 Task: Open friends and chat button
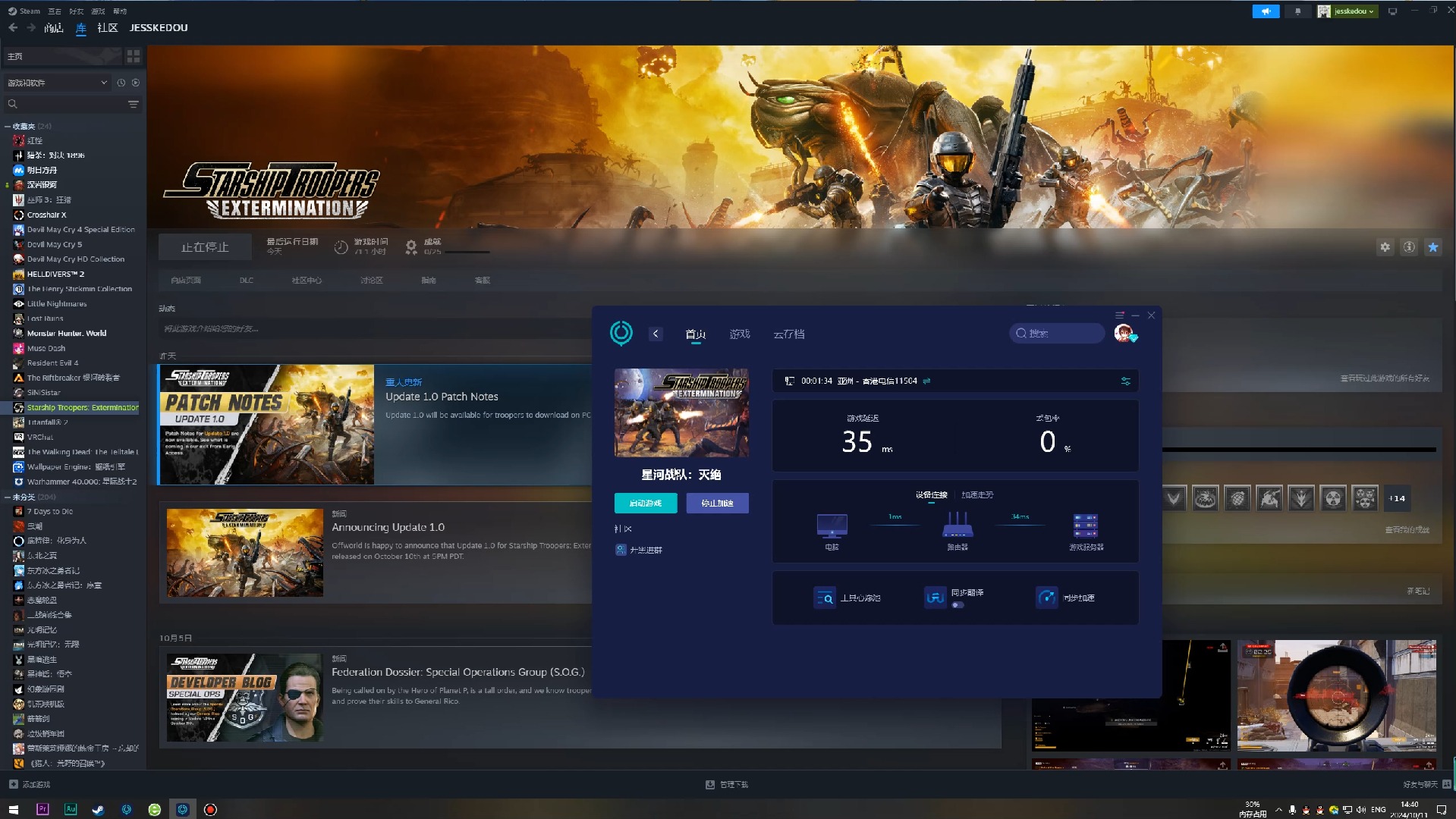1426,784
